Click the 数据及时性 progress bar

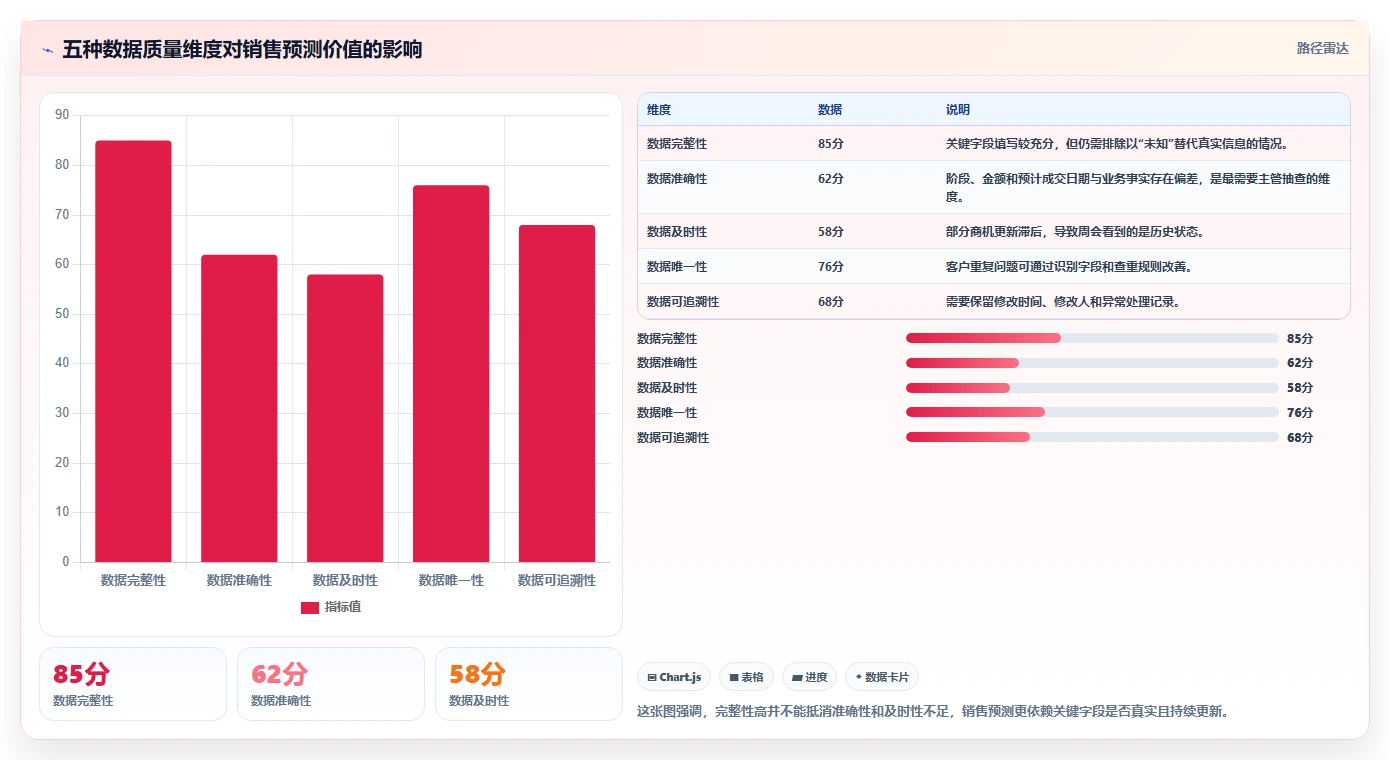coord(1092,388)
